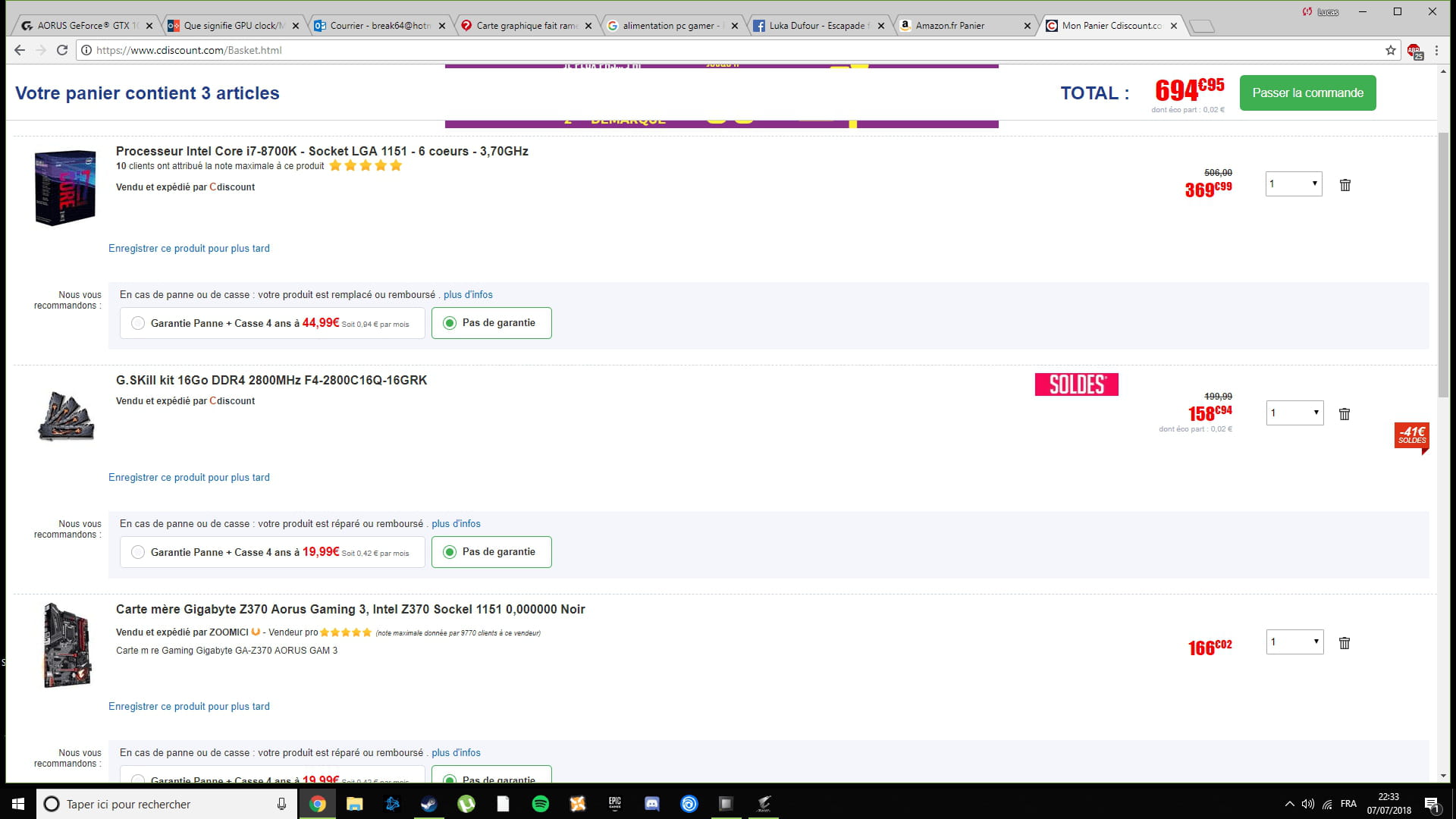Open Chrome menu three-dot icon
The image size is (1456, 819).
coord(1436,50)
